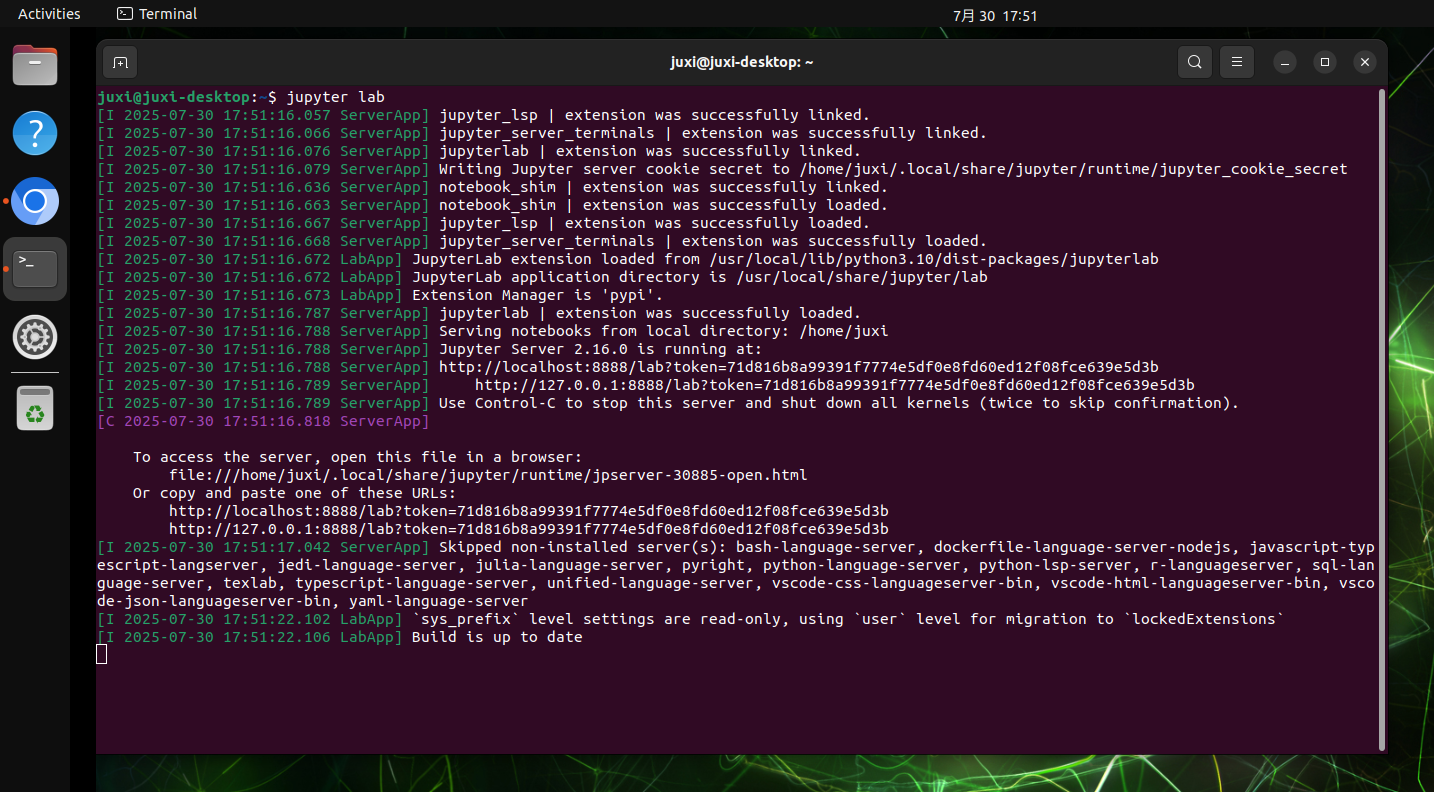This screenshot has height=792, width=1434.
Task: Click 'Use Control-C to stop this server' line
Action: pyautogui.click(x=839, y=403)
